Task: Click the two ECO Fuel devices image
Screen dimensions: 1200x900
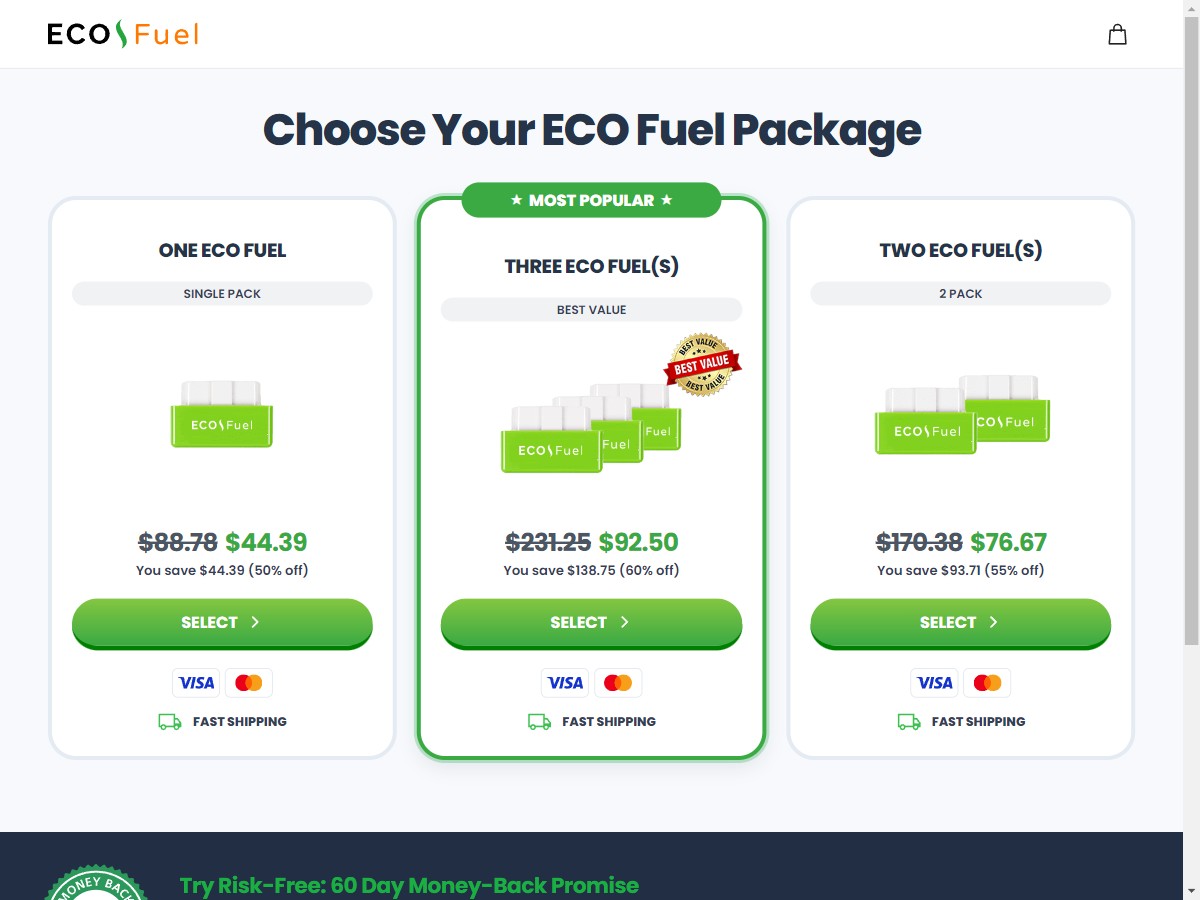Action: click(x=962, y=415)
